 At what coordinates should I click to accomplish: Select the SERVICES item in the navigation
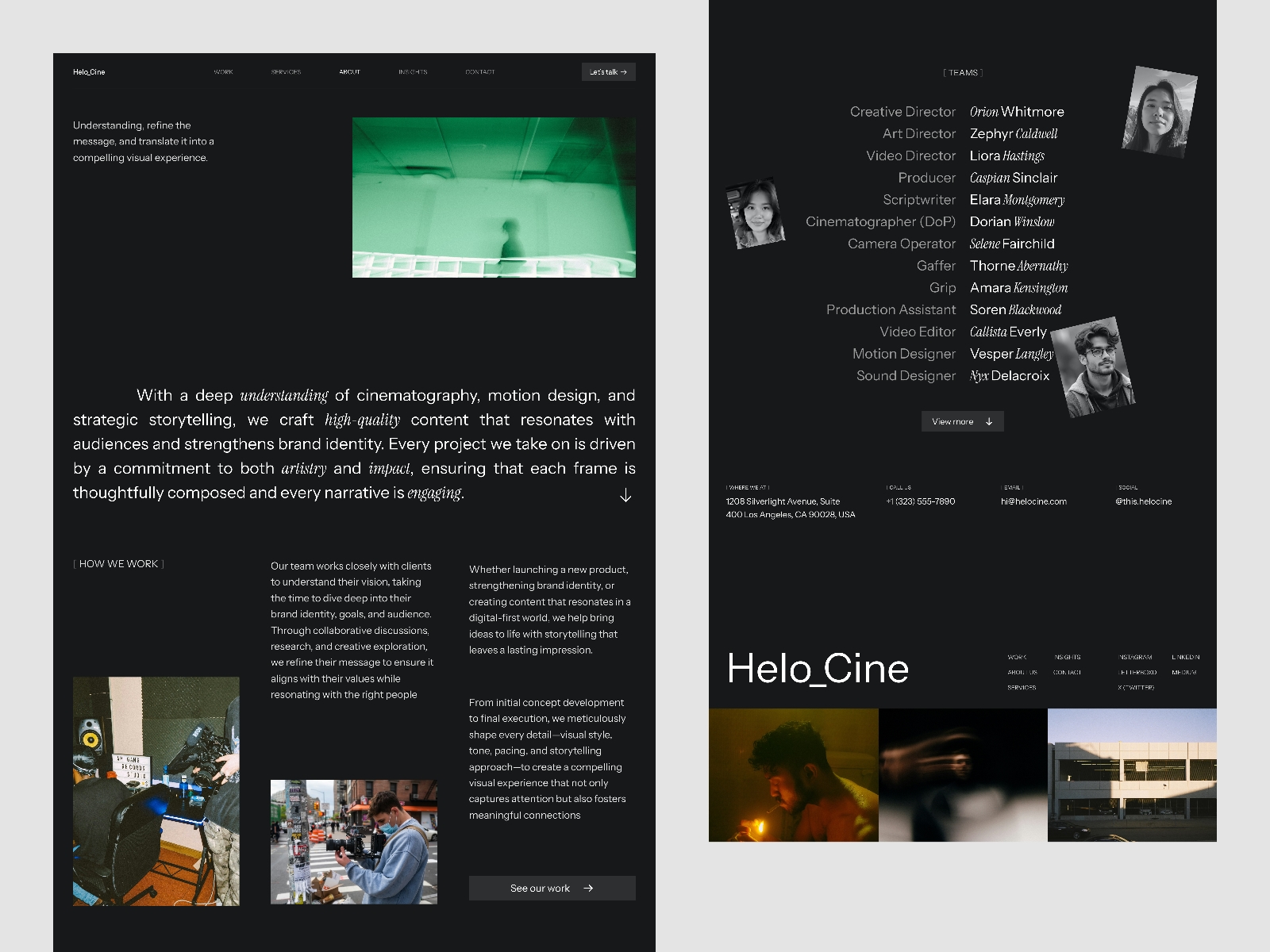click(x=286, y=71)
